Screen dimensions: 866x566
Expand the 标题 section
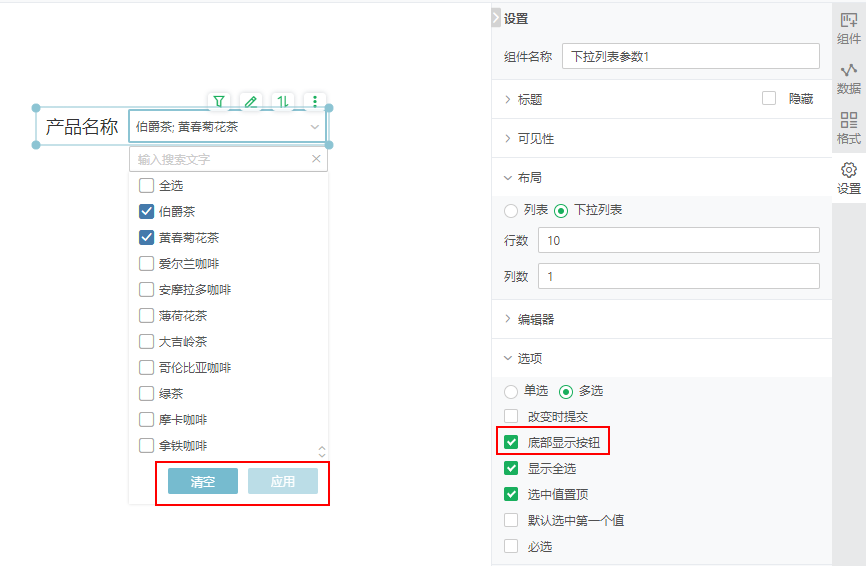pyautogui.click(x=530, y=100)
